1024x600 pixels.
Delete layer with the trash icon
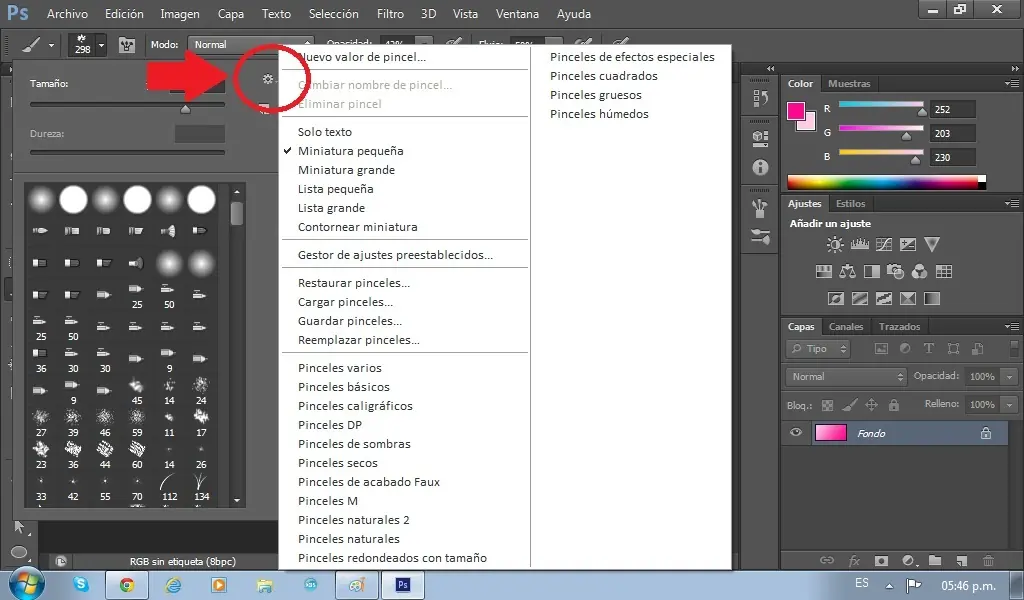(989, 560)
